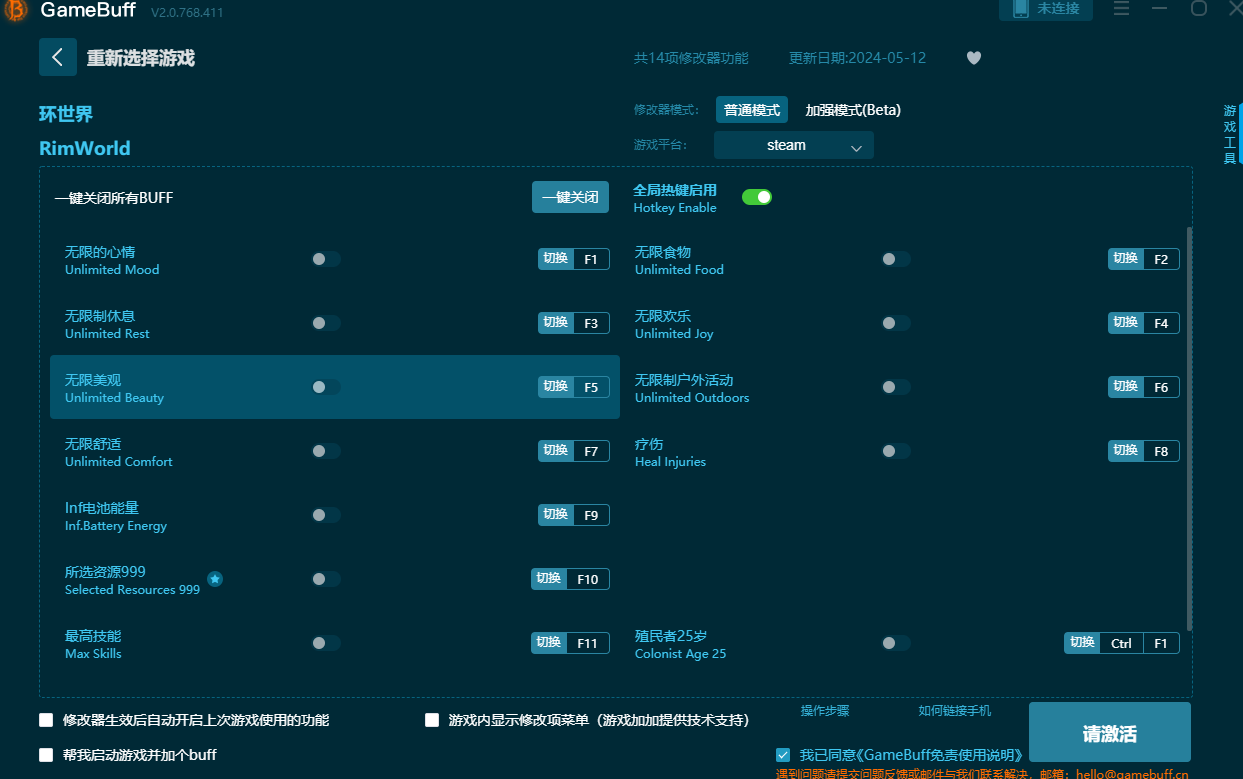
Task: Disable the global Hotkey Enable switch
Action: click(x=757, y=197)
